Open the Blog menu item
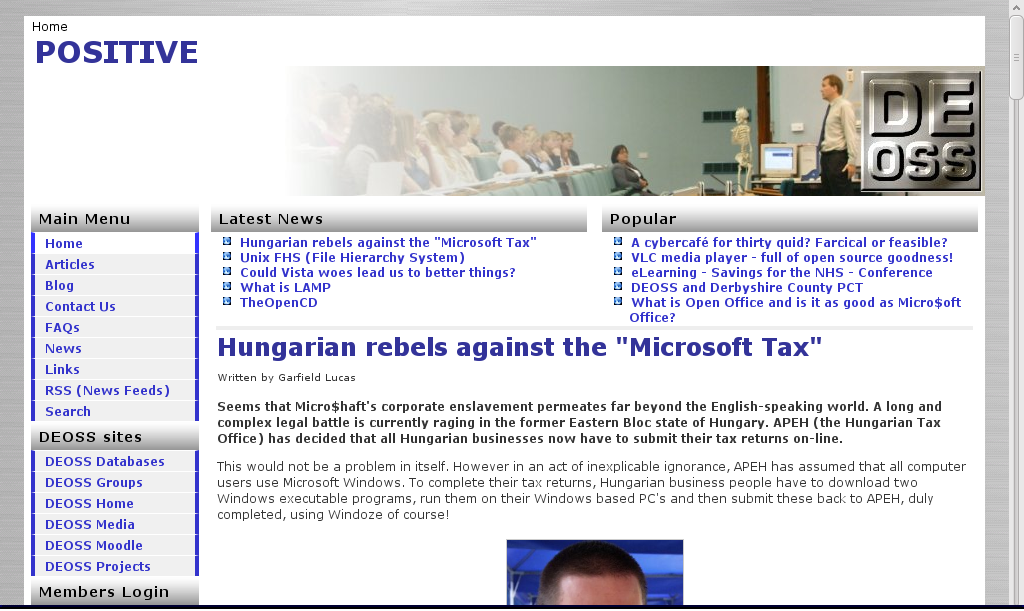1024x611 pixels. pos(59,286)
